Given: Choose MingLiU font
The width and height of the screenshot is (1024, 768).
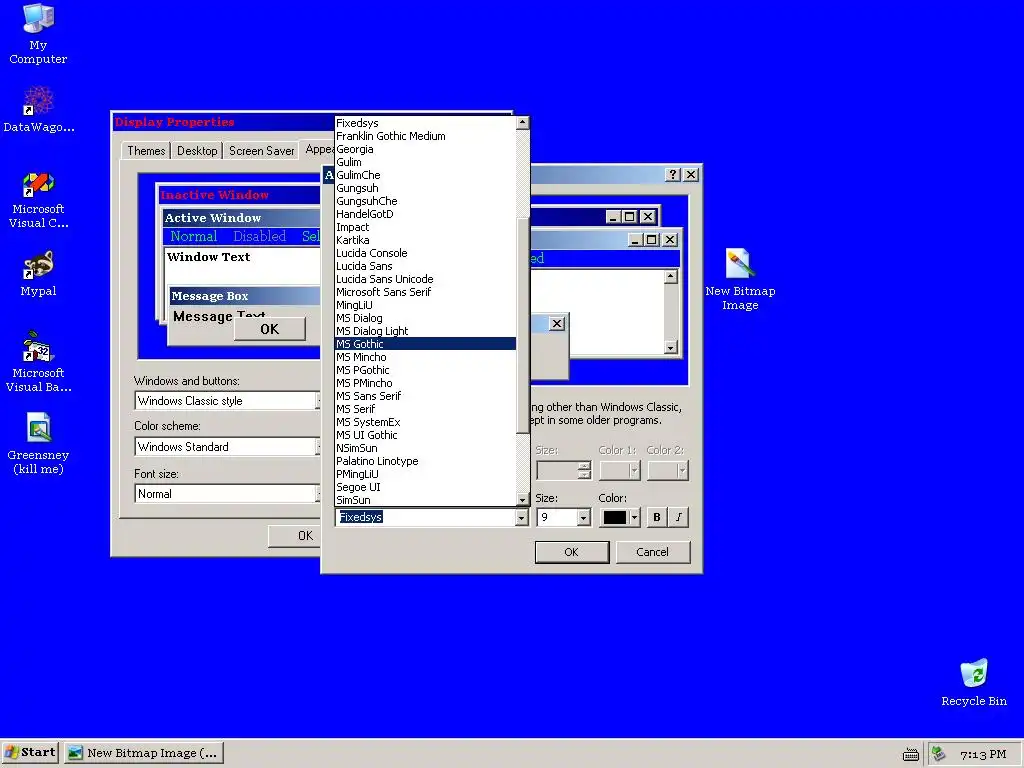Looking at the screenshot, I should coord(425,305).
